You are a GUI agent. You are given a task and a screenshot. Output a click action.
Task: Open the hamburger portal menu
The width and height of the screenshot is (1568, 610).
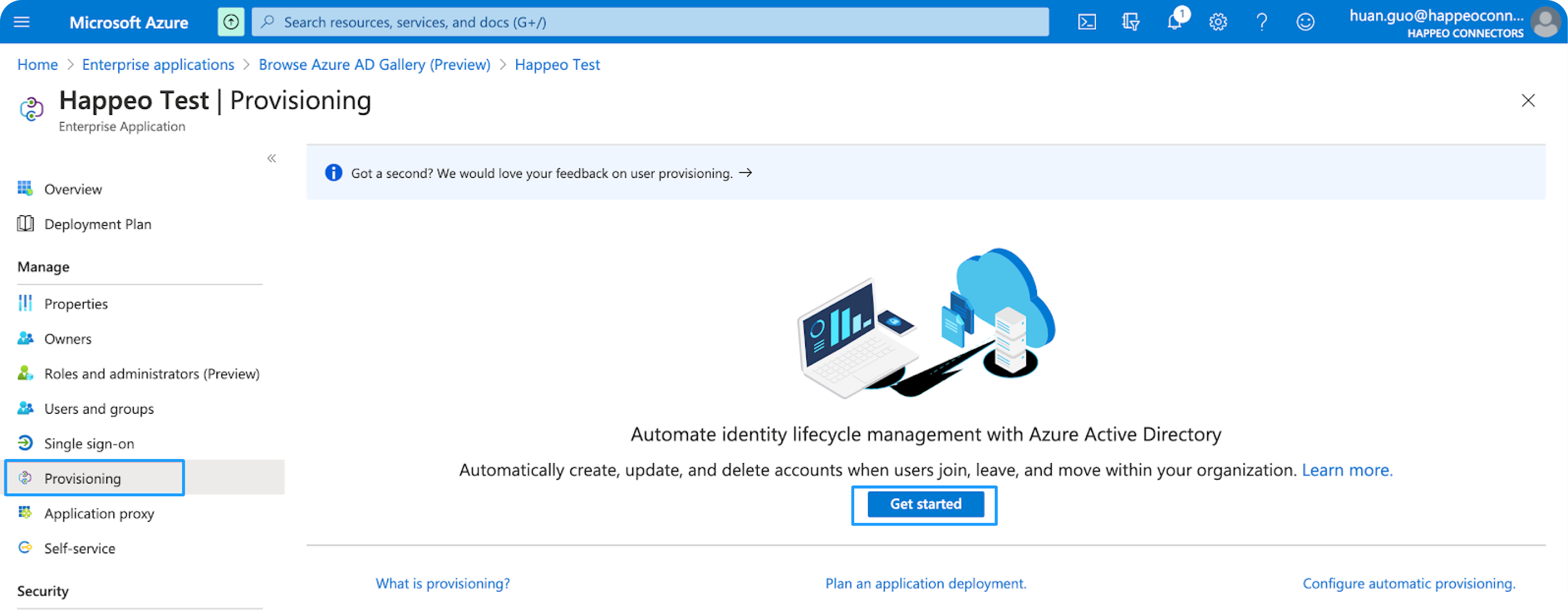click(22, 22)
